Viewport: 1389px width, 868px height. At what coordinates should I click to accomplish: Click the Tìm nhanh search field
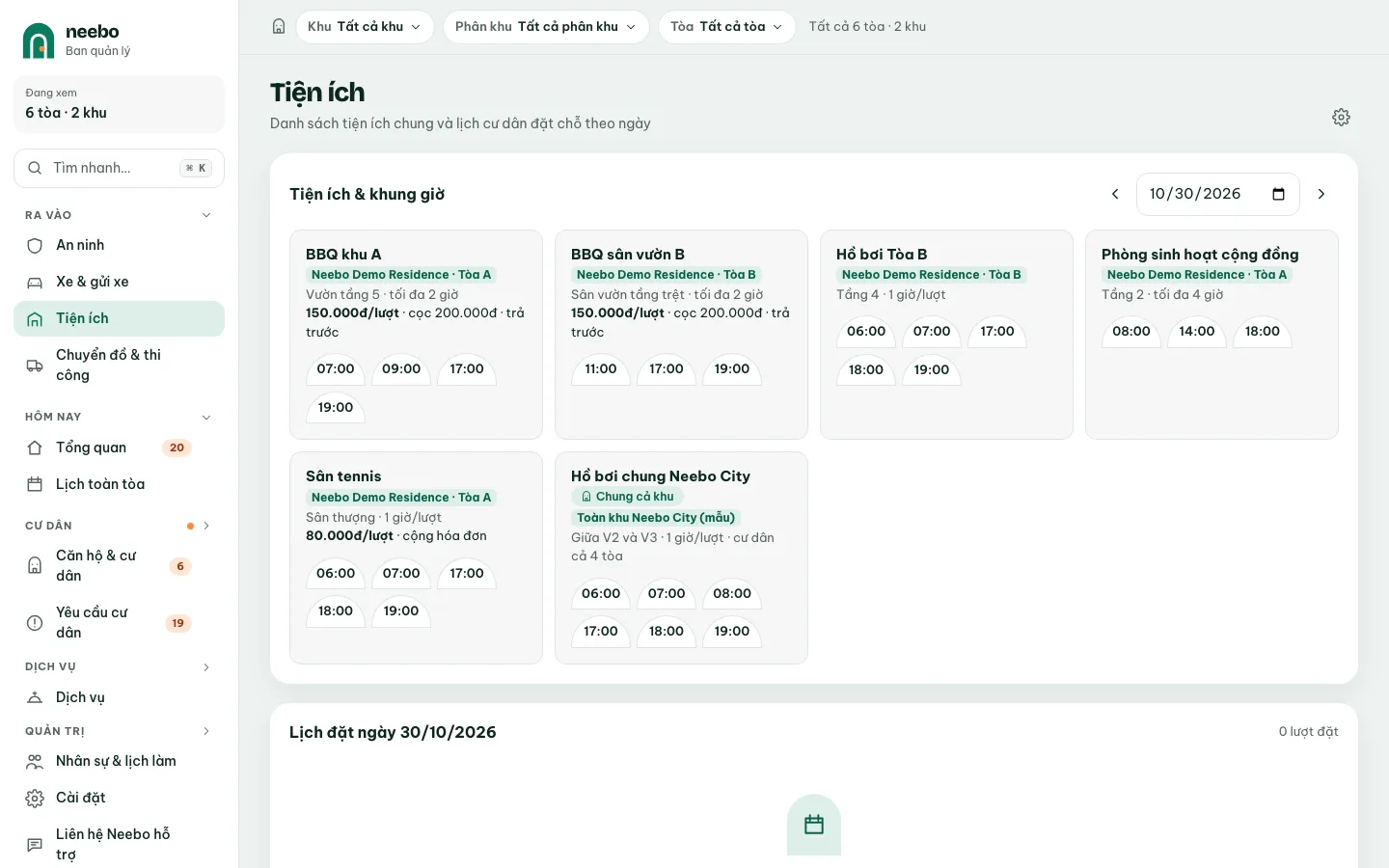(x=119, y=168)
